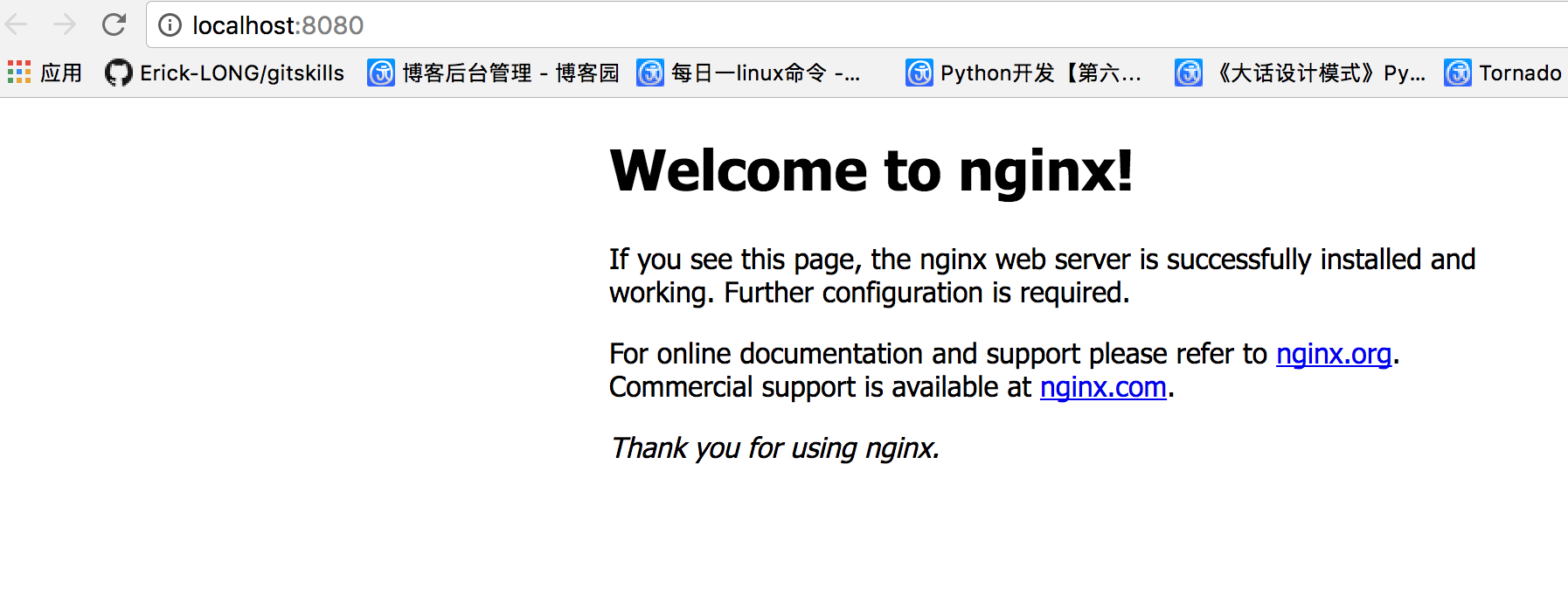Follow the nginx.com commercial support link

[1103, 387]
